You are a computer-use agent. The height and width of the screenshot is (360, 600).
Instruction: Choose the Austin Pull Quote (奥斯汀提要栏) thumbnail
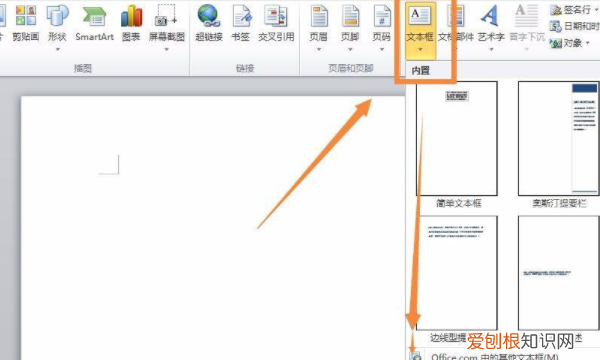click(559, 138)
